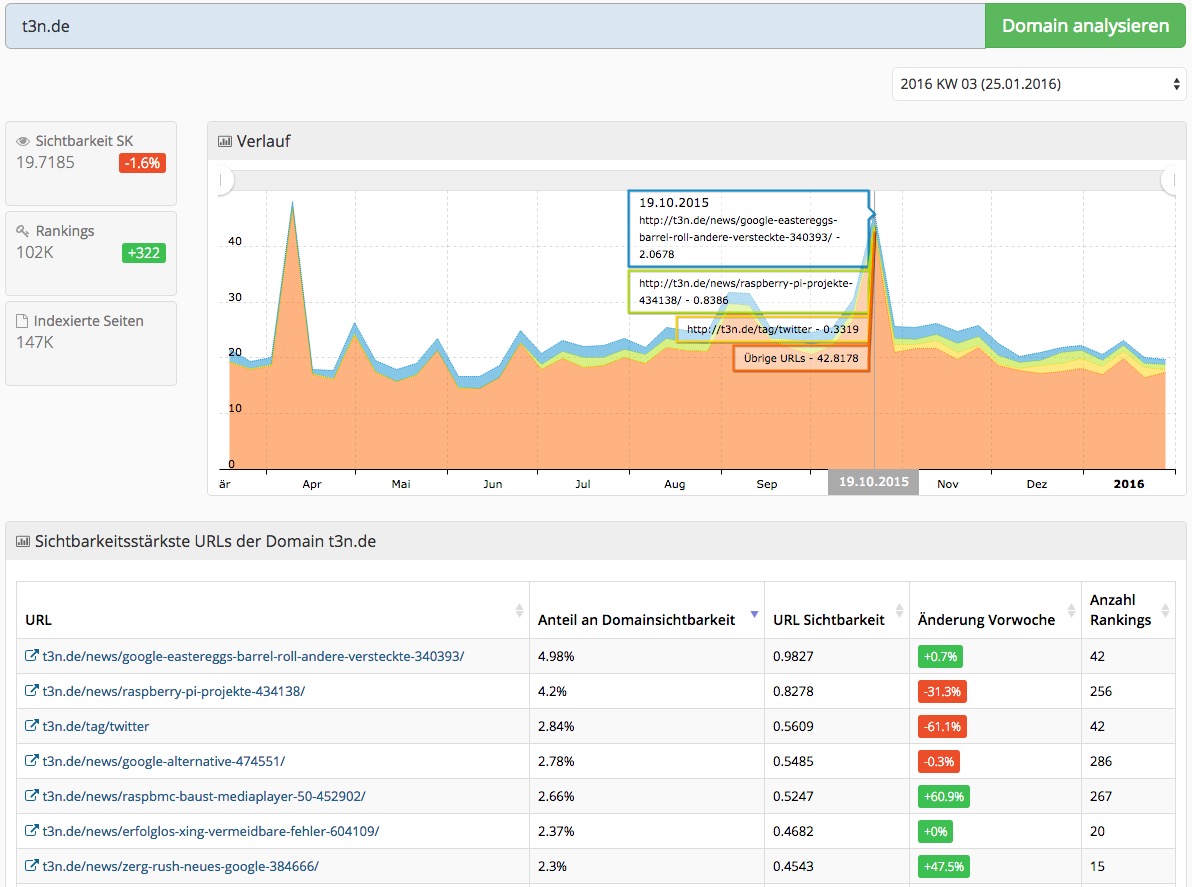
Task: Open the erfolglos-xing-vermeidbare-fehler URL link
Action: tap(211, 831)
